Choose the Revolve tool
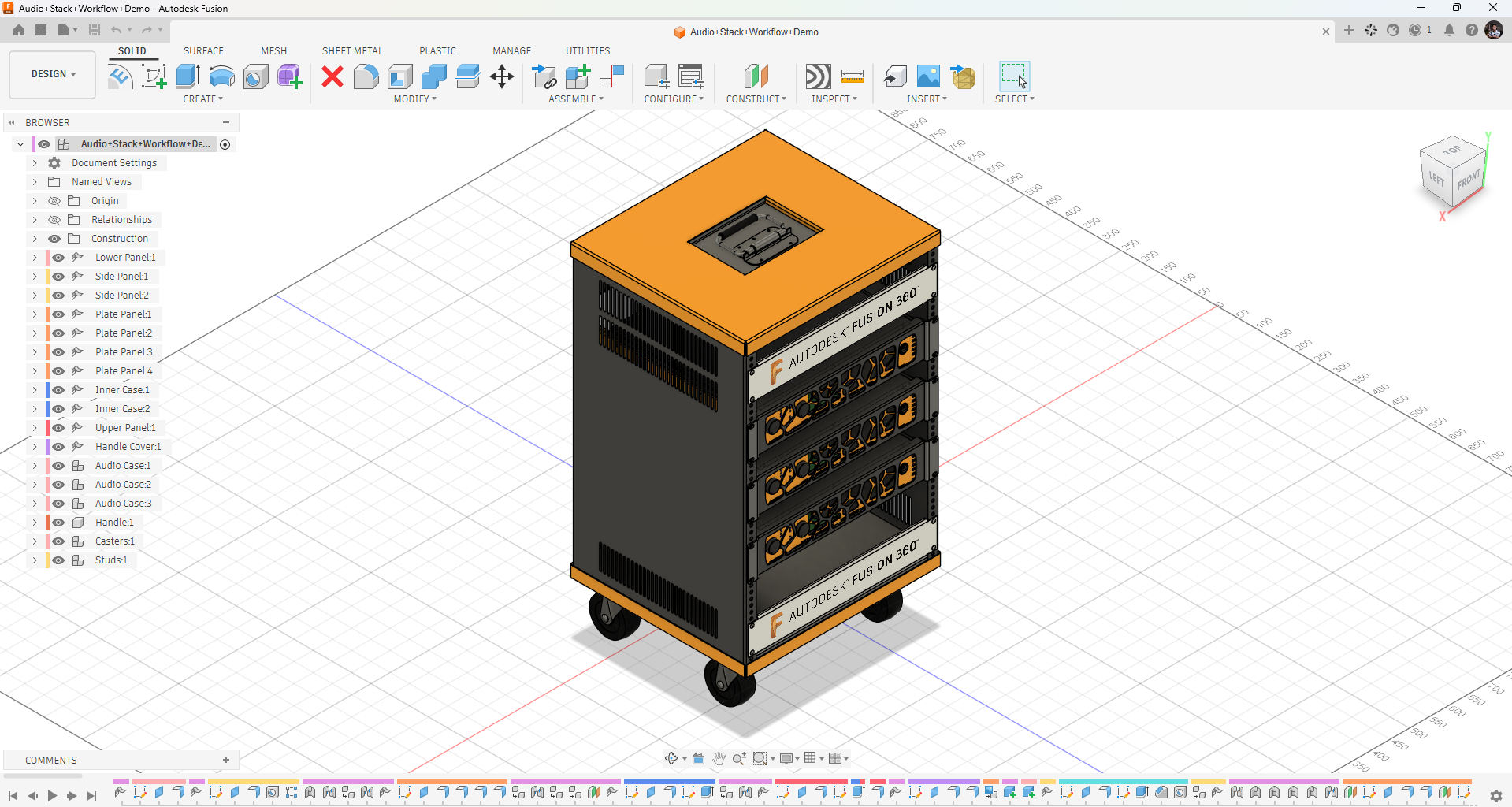The height and width of the screenshot is (807, 1512). click(222, 76)
